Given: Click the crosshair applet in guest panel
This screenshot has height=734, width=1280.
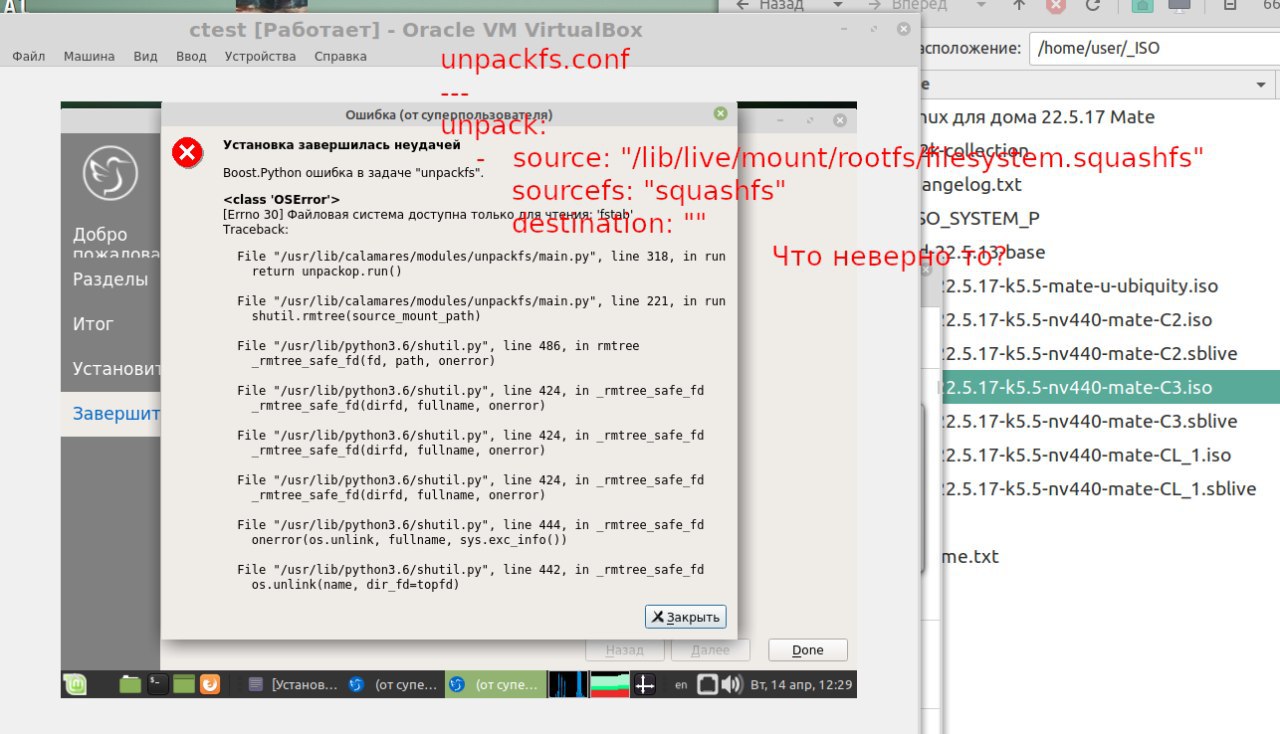Looking at the screenshot, I should [645, 685].
